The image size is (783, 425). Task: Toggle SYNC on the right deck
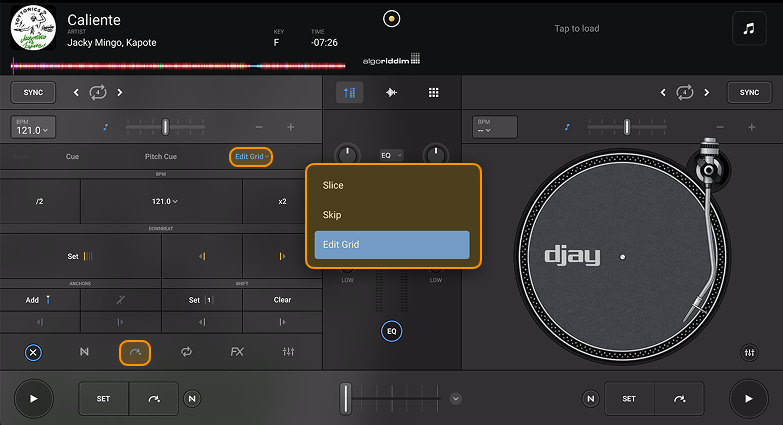tap(749, 92)
